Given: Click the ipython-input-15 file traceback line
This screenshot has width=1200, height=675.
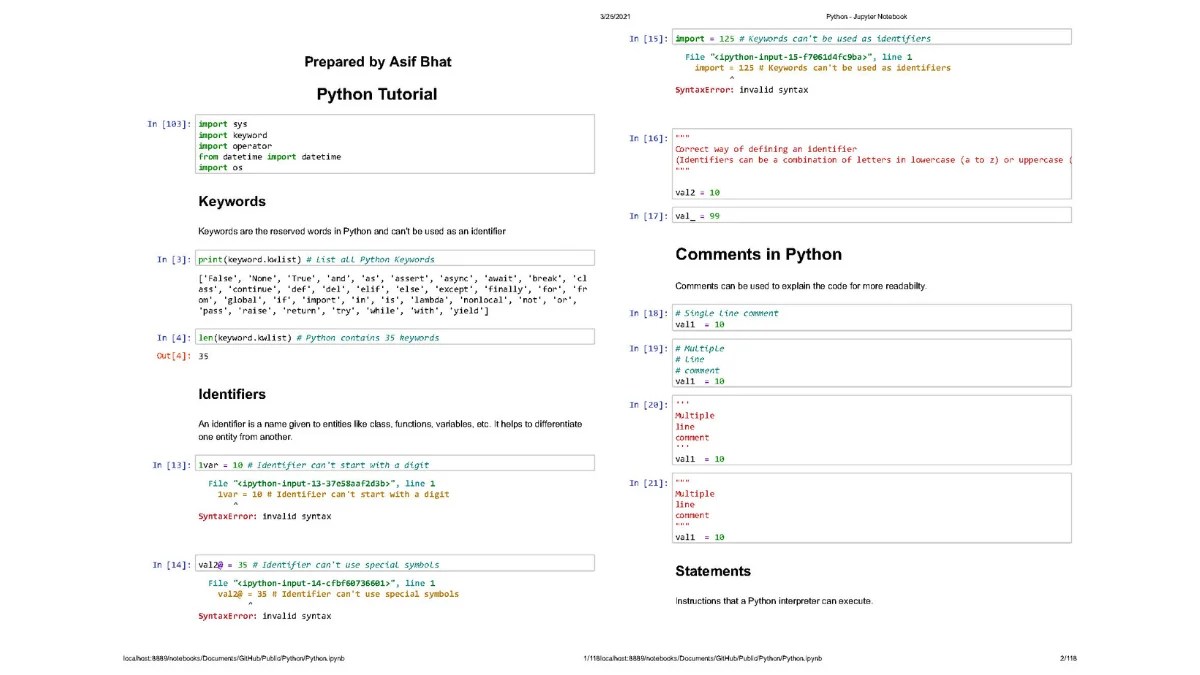Looking at the screenshot, I should coord(798,57).
